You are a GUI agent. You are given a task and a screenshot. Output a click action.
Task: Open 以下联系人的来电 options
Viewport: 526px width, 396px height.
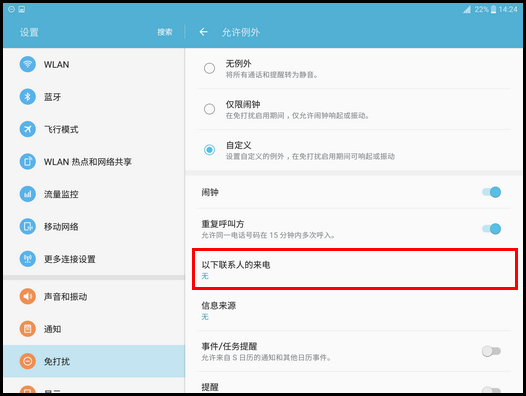pyautogui.click(x=355, y=269)
